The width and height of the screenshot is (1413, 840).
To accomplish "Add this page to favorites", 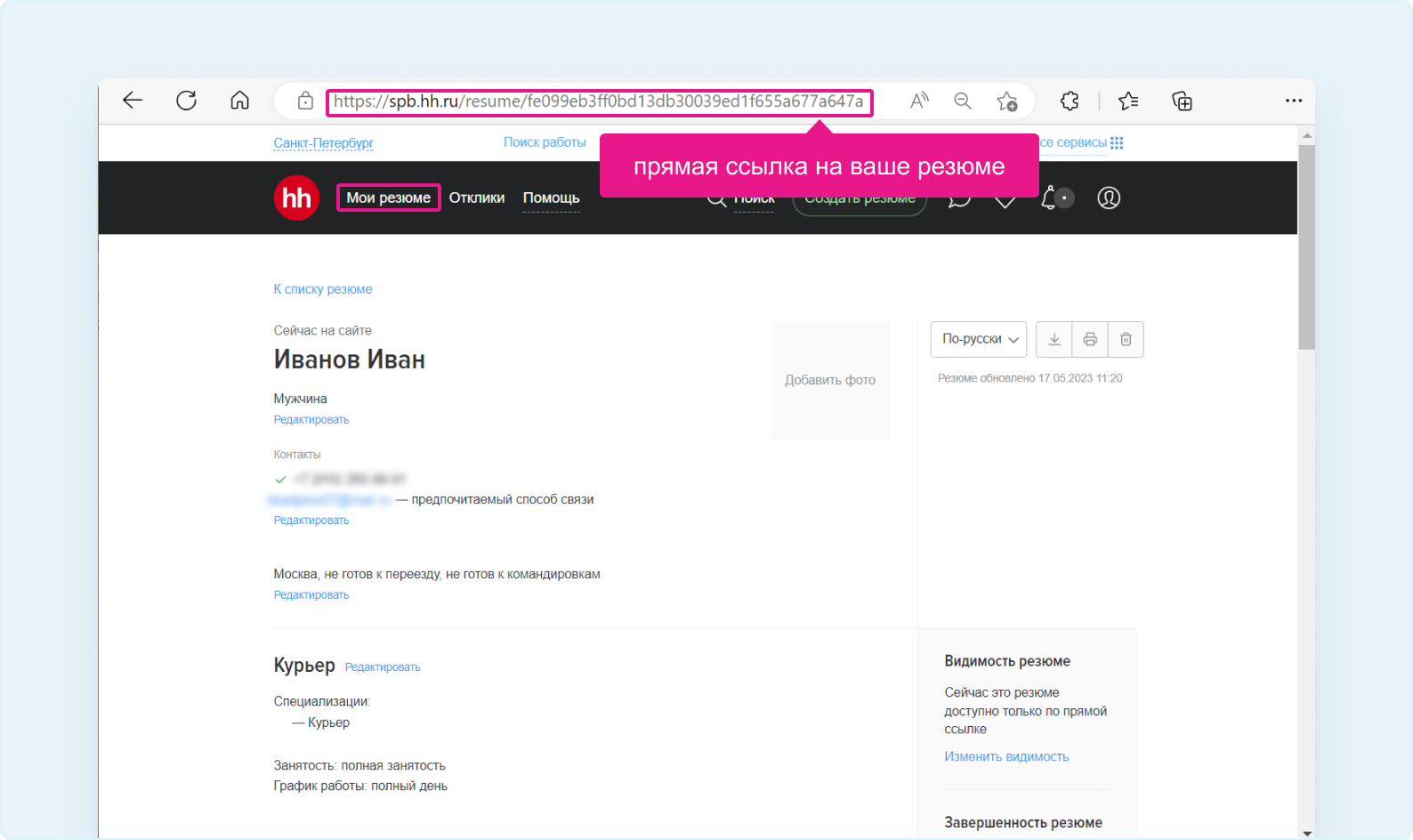I will [x=1006, y=101].
